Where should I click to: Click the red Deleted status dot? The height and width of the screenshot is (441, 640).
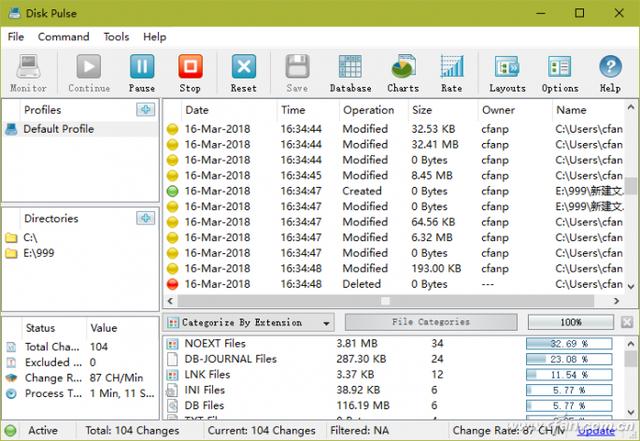173,284
